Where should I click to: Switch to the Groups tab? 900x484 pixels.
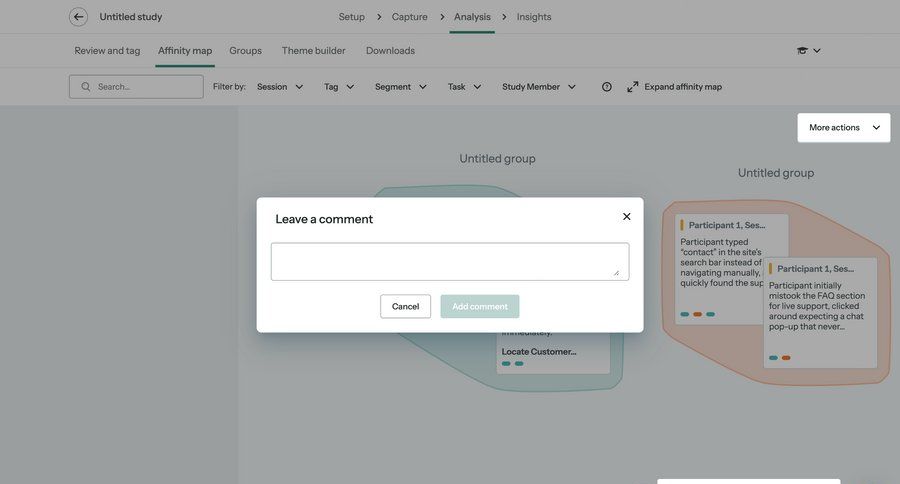[245, 51]
